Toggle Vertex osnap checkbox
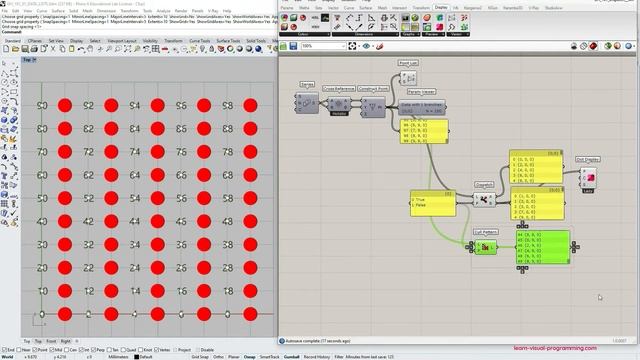The image size is (640, 360). (157, 350)
